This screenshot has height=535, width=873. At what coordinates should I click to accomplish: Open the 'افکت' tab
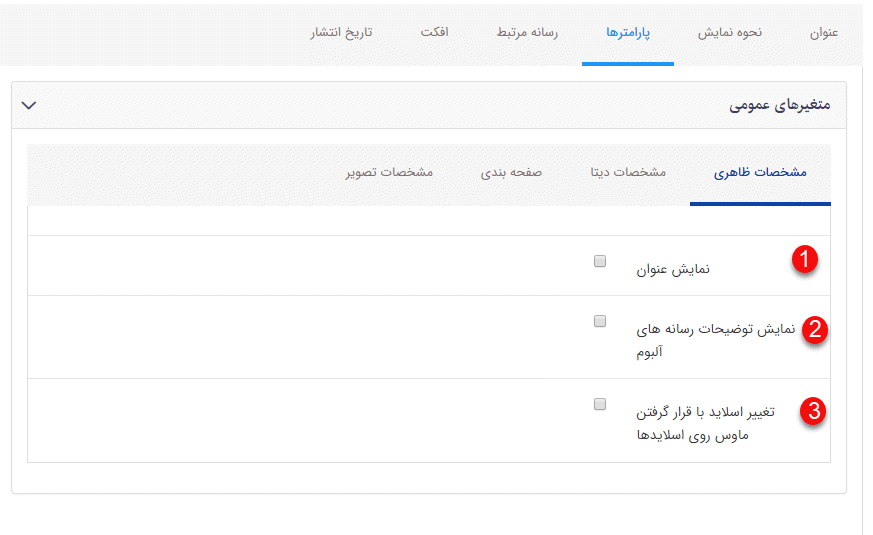434,32
